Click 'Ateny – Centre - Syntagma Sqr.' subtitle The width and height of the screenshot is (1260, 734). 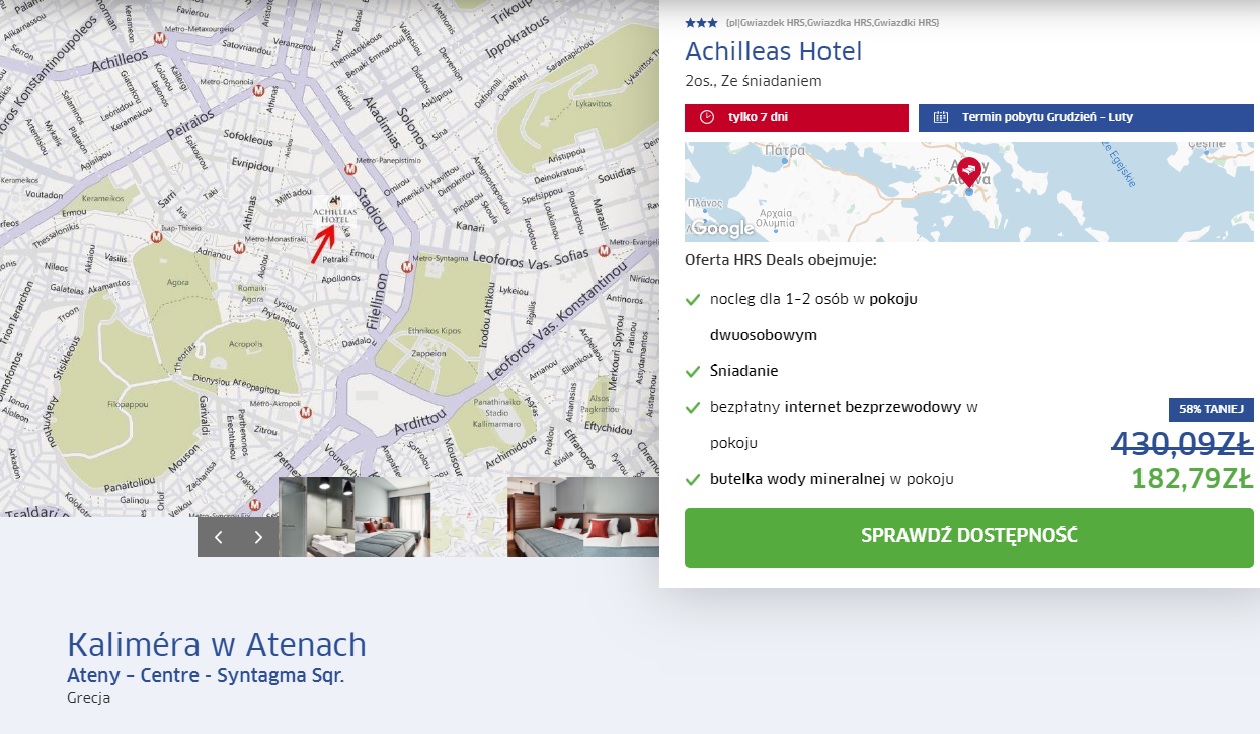[206, 675]
